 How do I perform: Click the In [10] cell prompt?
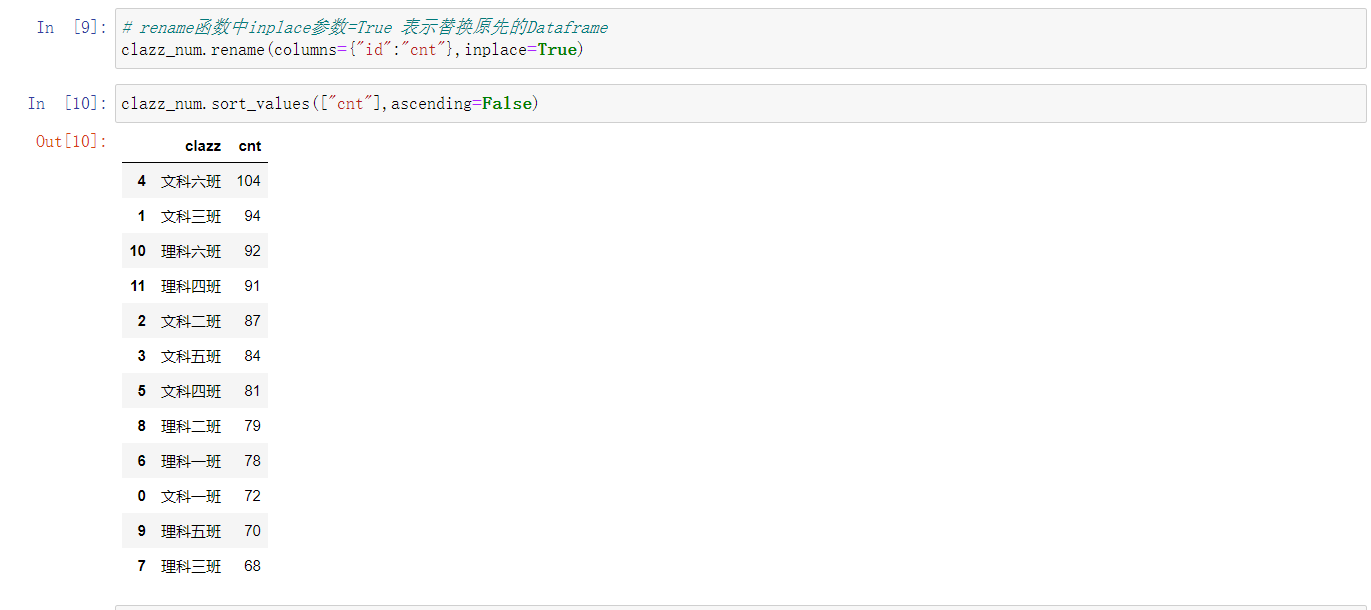pyautogui.click(x=67, y=103)
